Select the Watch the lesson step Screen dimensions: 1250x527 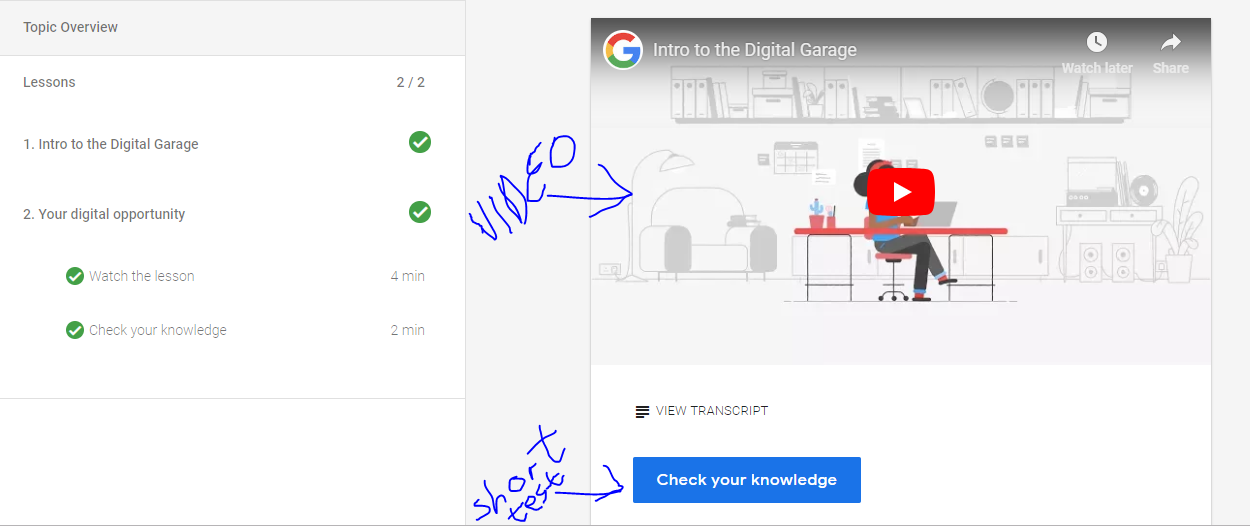[142, 276]
